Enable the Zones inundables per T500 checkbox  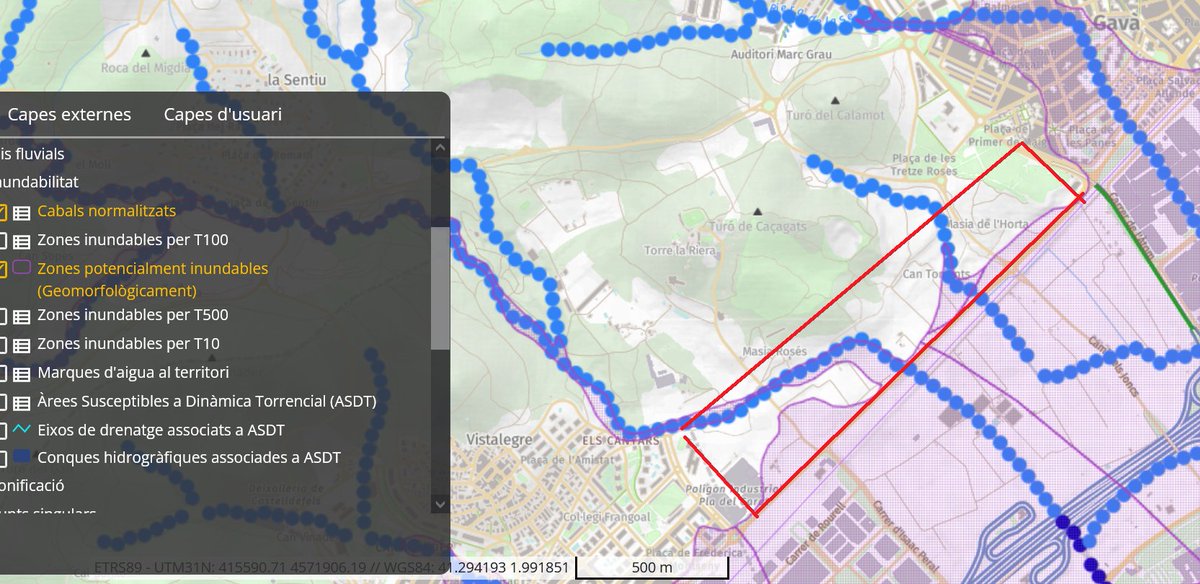tap(2, 316)
